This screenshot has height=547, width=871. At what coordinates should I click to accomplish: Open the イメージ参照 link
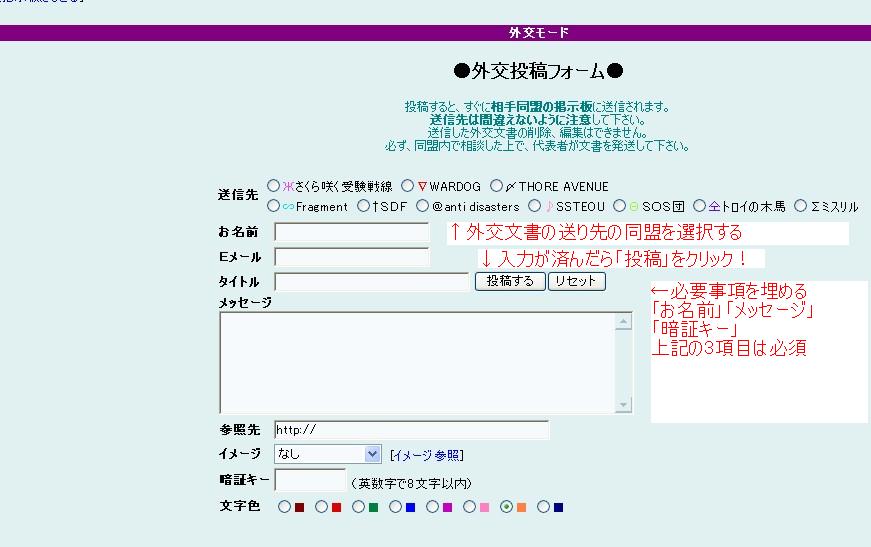[x=426, y=455]
